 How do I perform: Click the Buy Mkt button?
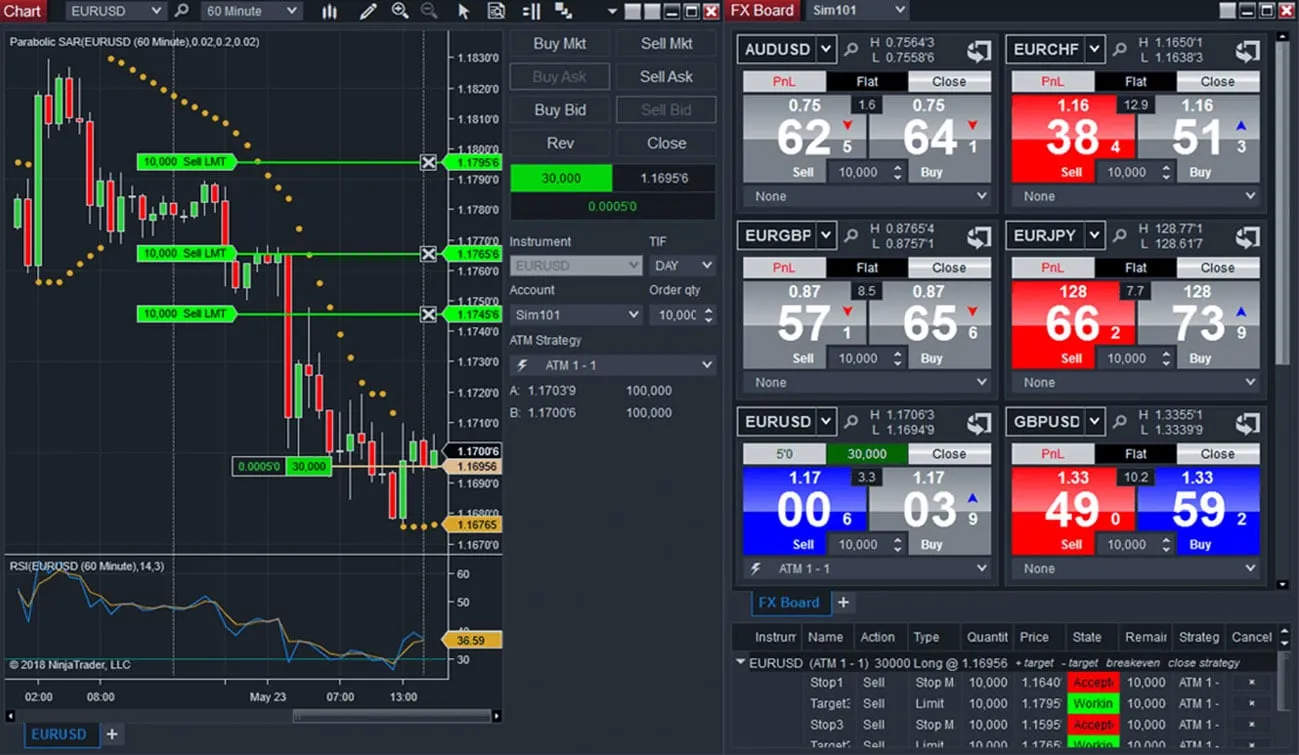(559, 43)
